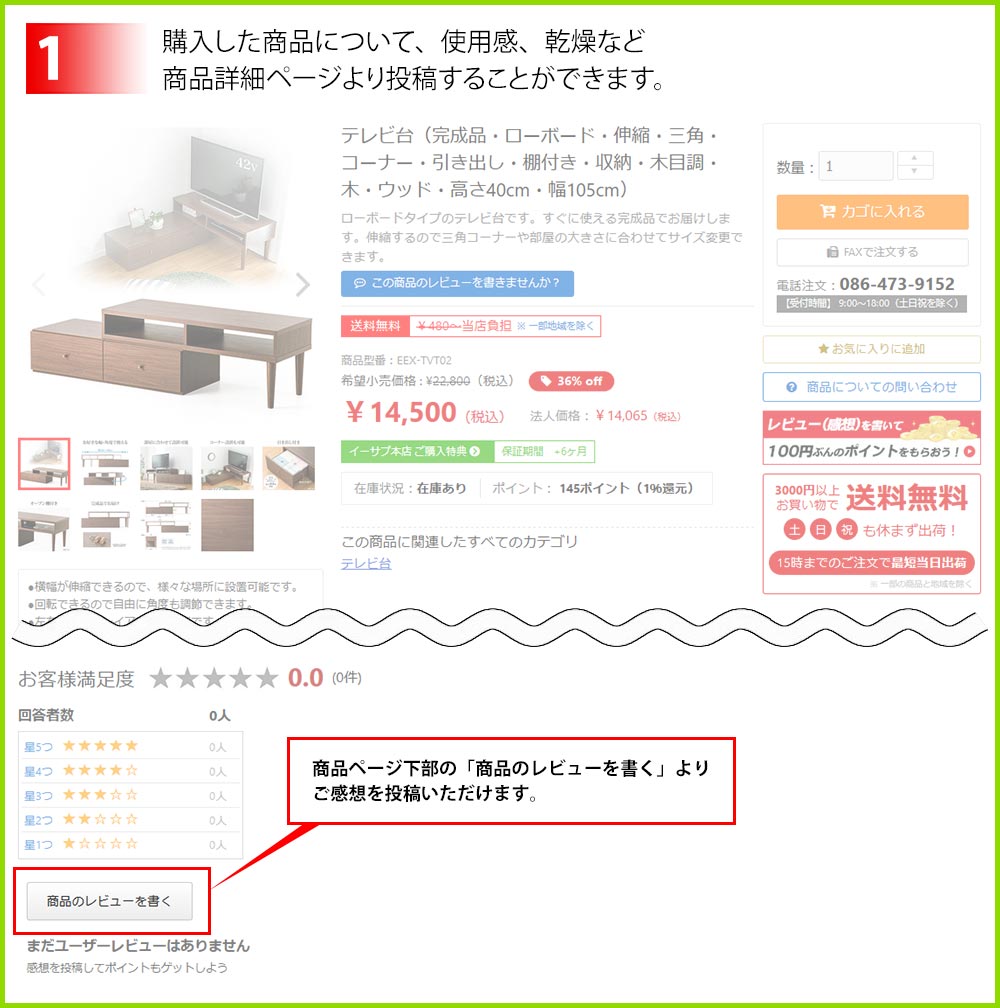Open イーサプ本店 ご購入特典 green badge
The width and height of the screenshot is (1000, 1008).
click(x=417, y=451)
